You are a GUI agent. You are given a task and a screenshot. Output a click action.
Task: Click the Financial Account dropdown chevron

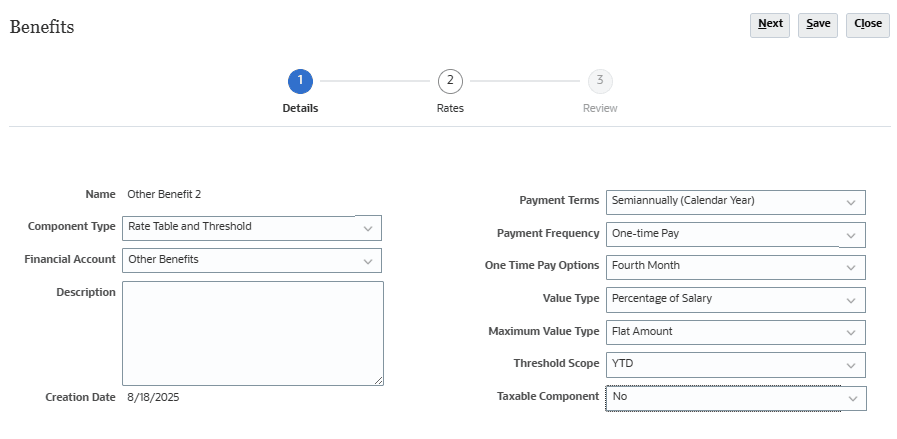tap(368, 261)
